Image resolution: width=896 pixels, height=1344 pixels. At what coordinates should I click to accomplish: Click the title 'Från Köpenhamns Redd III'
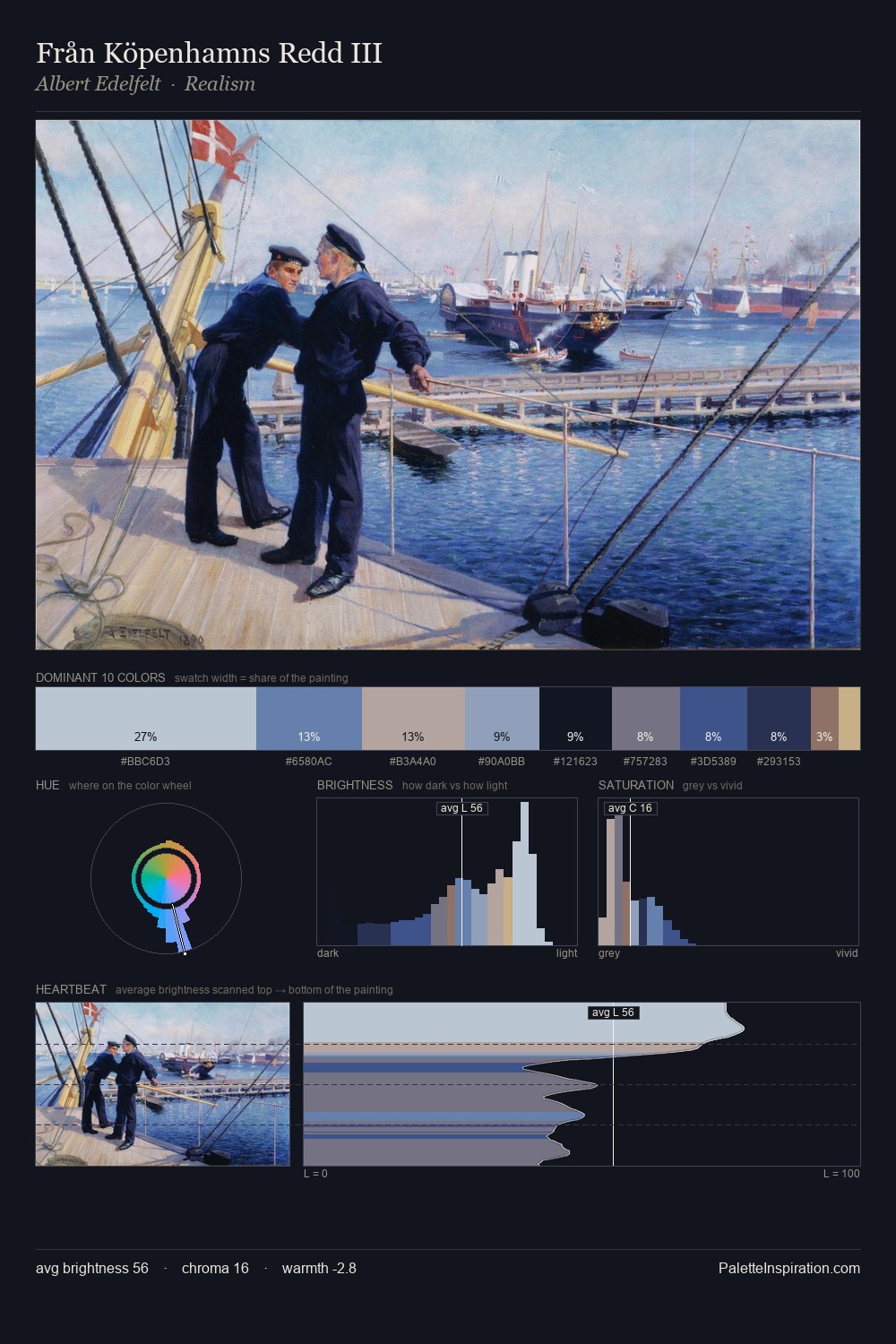click(209, 54)
